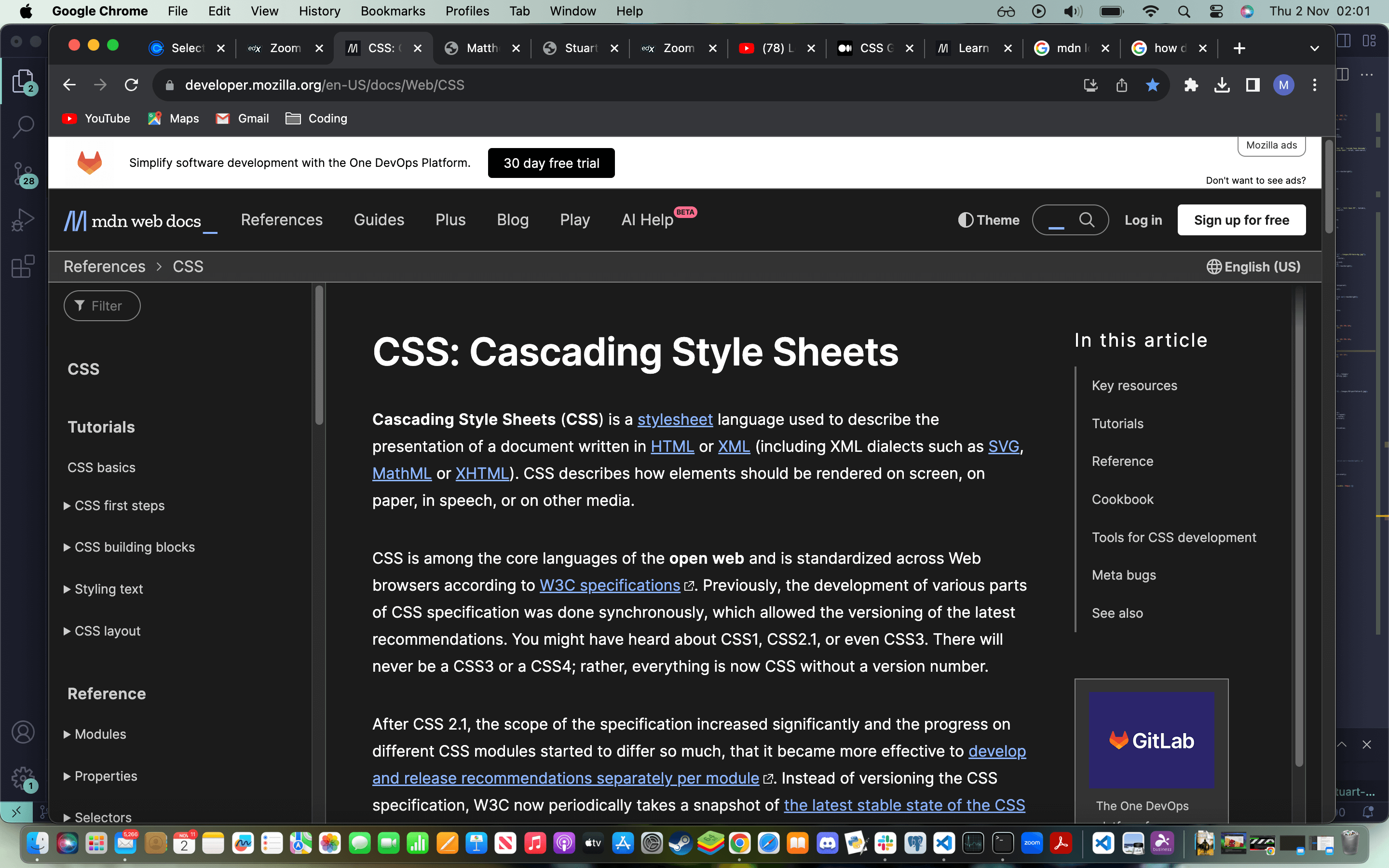Image resolution: width=1389 pixels, height=868 pixels.
Task: Click the sidebar Filter input field
Action: 102,305
